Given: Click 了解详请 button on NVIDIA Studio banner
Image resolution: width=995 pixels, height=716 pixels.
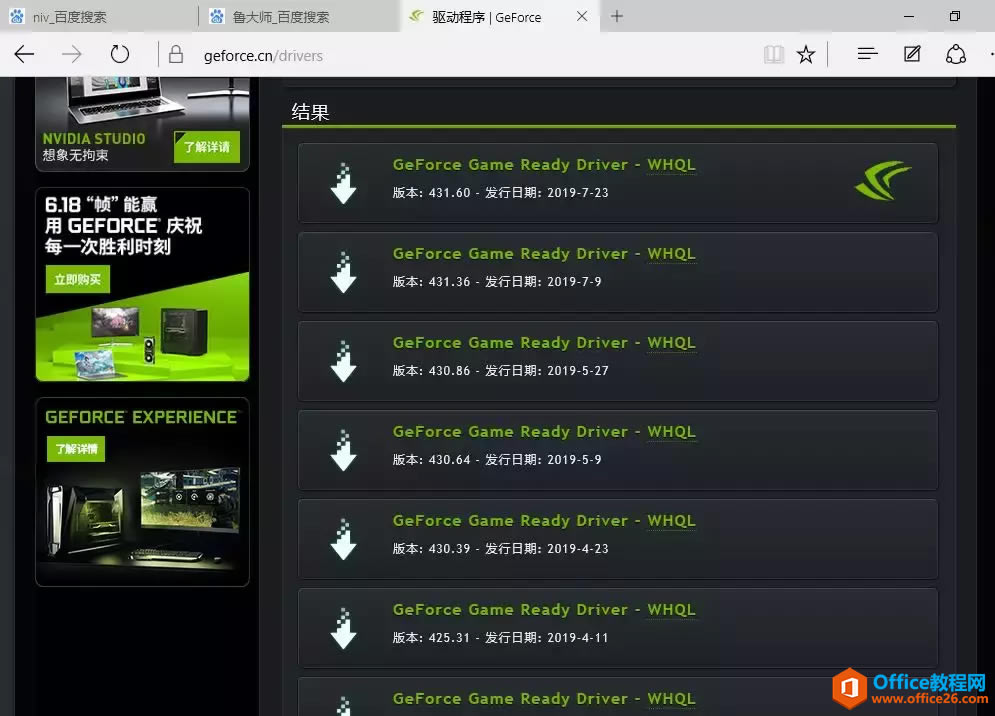Looking at the screenshot, I should [207, 147].
